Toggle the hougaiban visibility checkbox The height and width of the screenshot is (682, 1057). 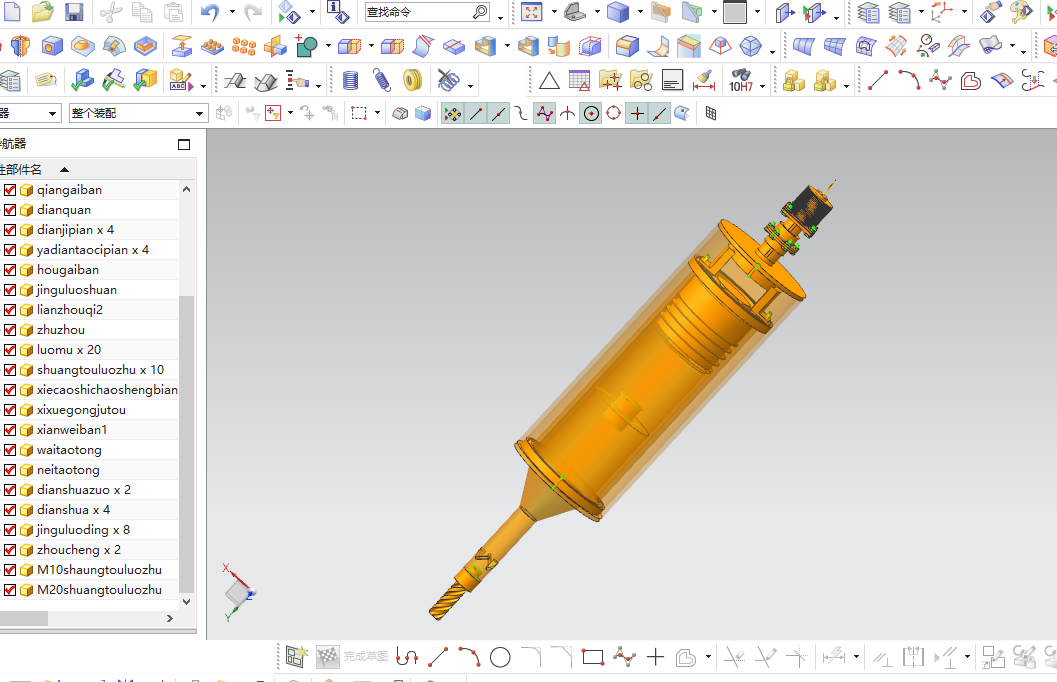coord(10,270)
